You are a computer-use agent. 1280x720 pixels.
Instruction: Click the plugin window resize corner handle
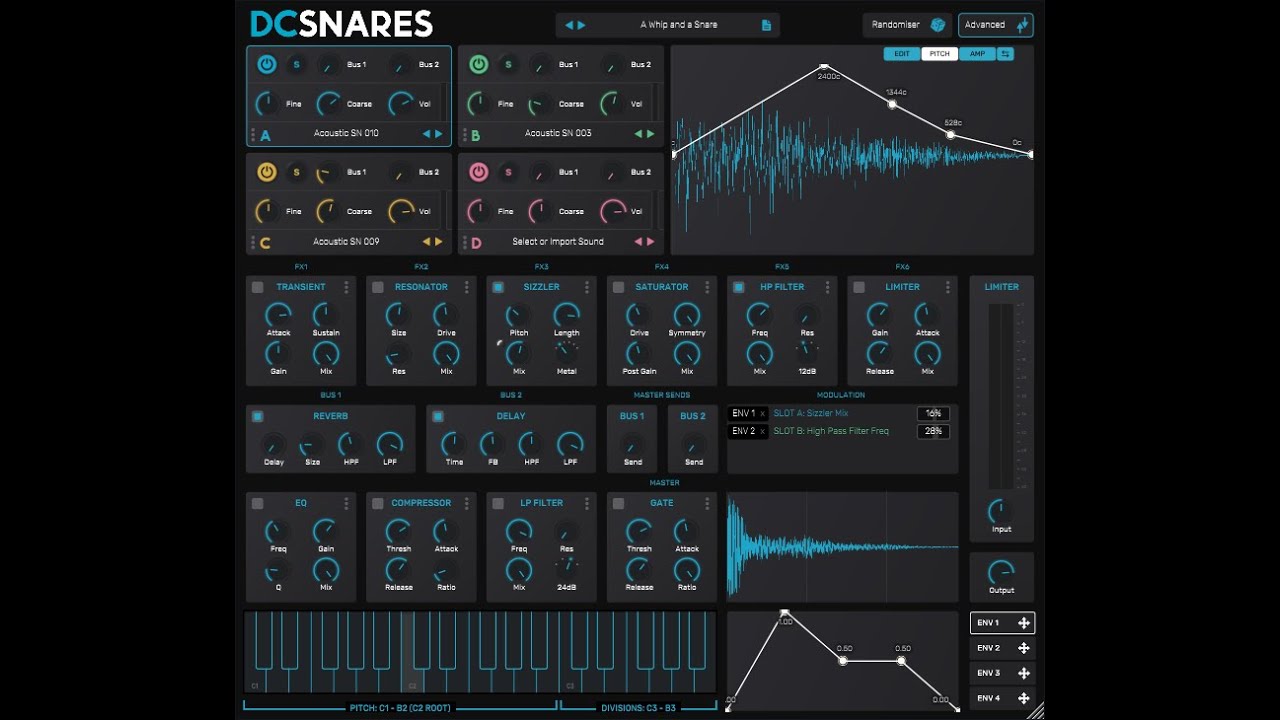pyautogui.click(x=1035, y=711)
